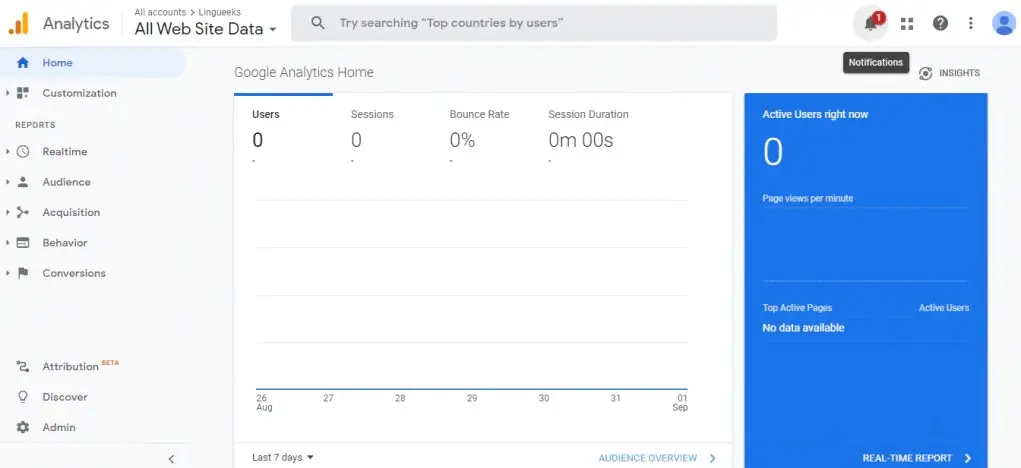
Task: Open the Insights panel
Action: (949, 73)
